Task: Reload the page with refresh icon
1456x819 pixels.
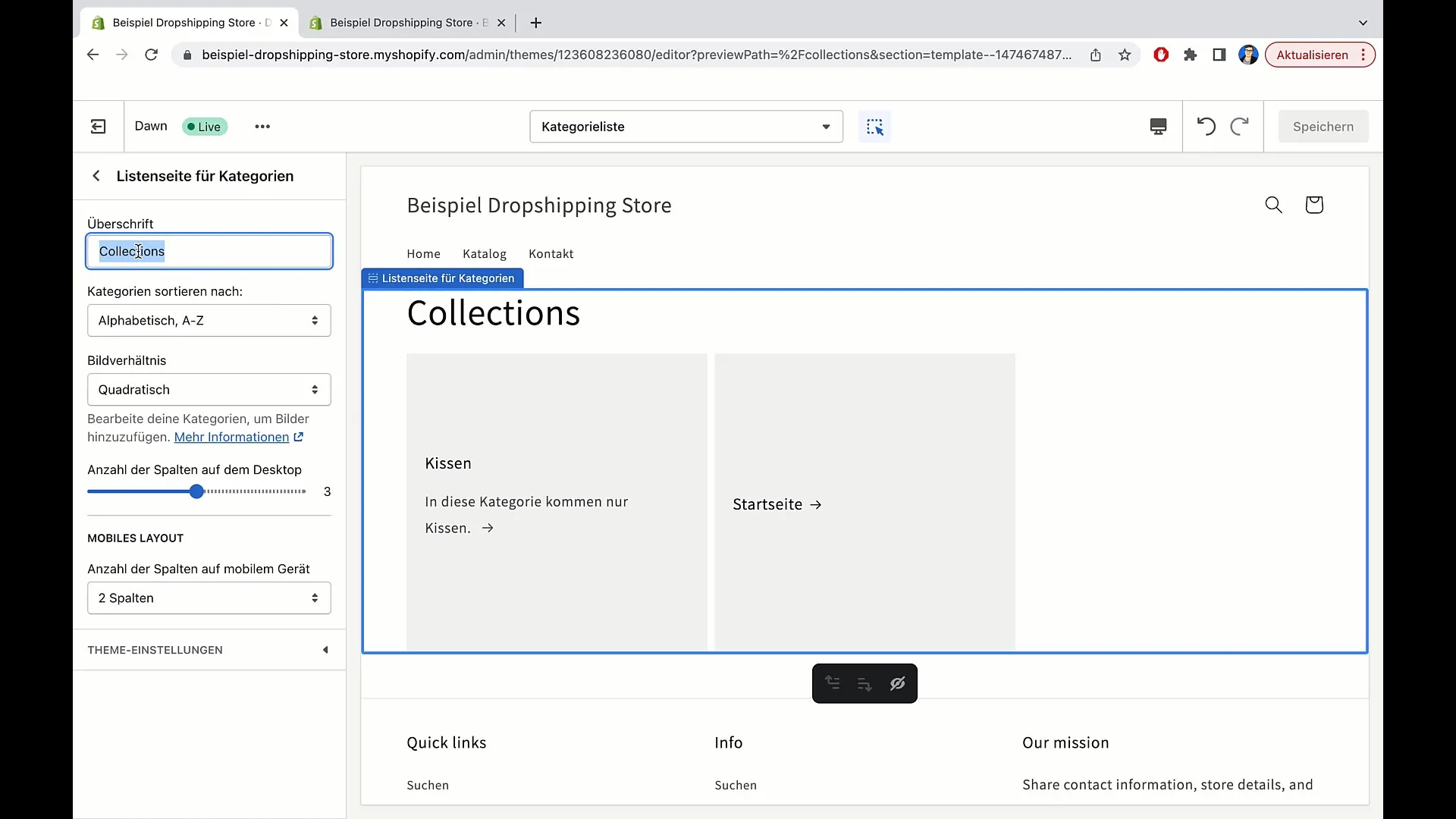Action: (x=151, y=55)
